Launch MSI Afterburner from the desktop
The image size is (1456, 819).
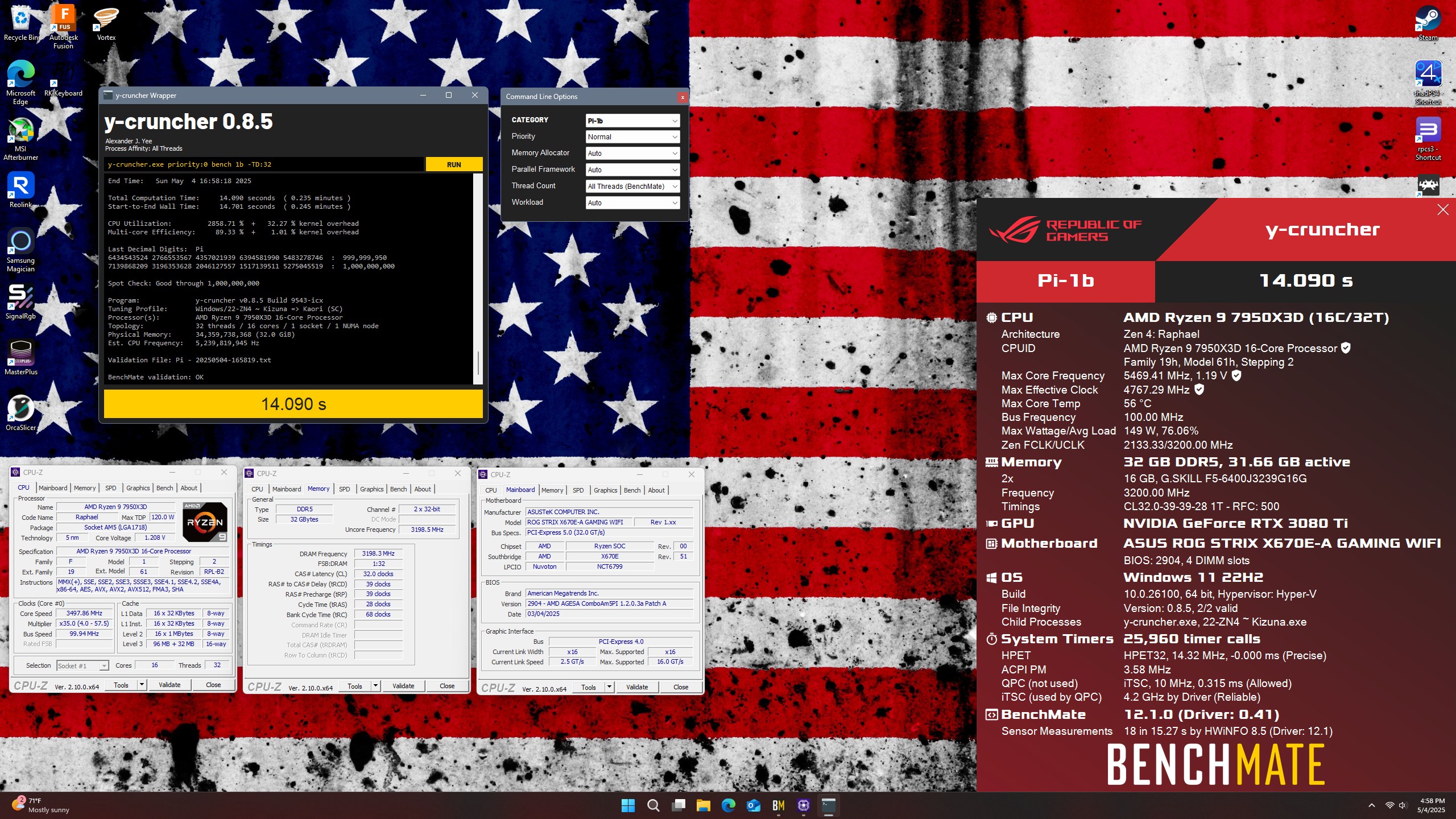tap(21, 139)
